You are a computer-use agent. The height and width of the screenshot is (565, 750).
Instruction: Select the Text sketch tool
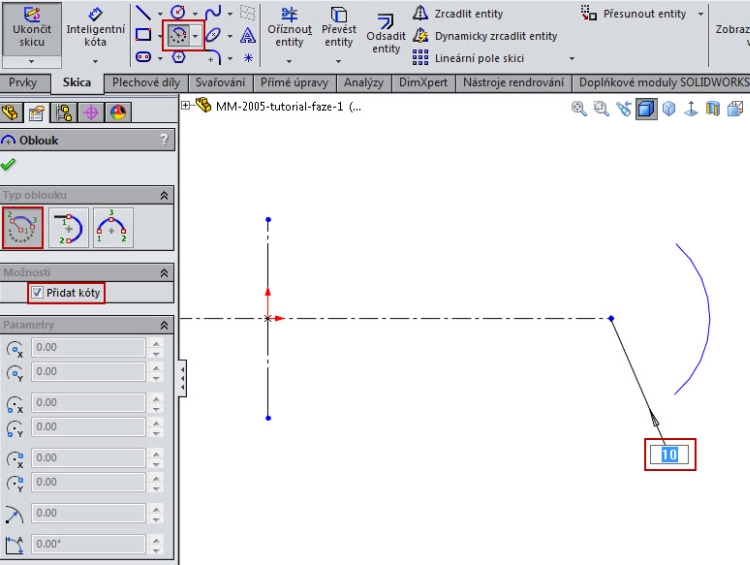pyautogui.click(x=247, y=35)
